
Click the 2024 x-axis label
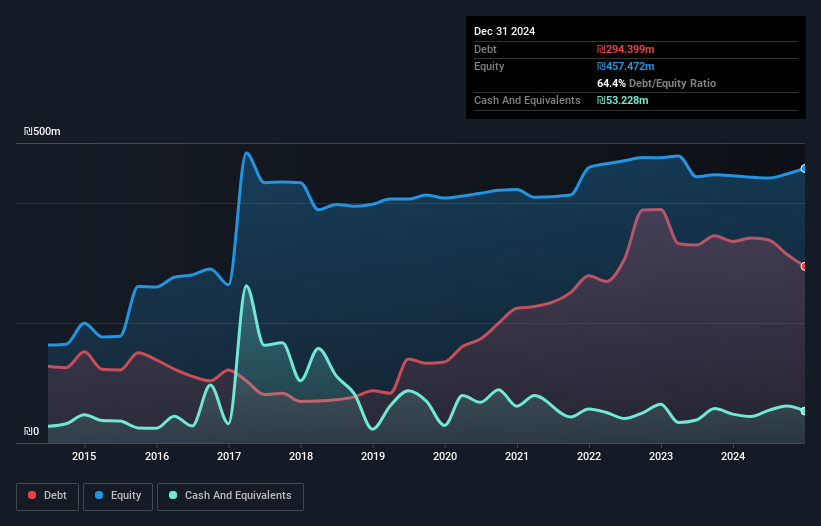click(x=733, y=456)
